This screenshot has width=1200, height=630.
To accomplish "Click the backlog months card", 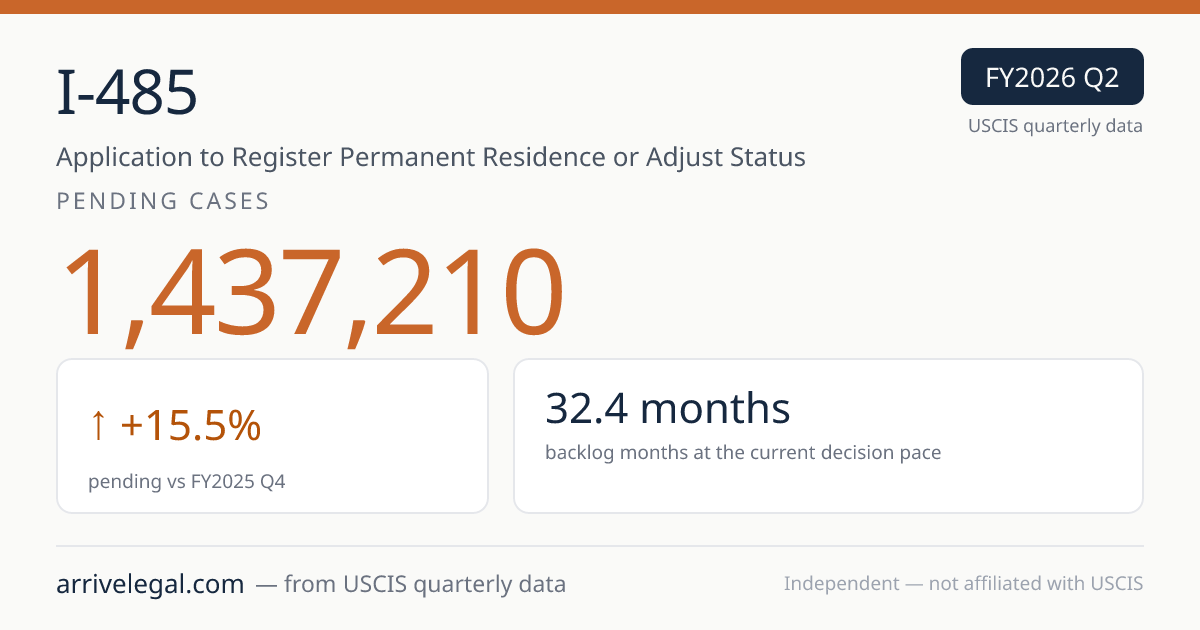I will click(828, 436).
